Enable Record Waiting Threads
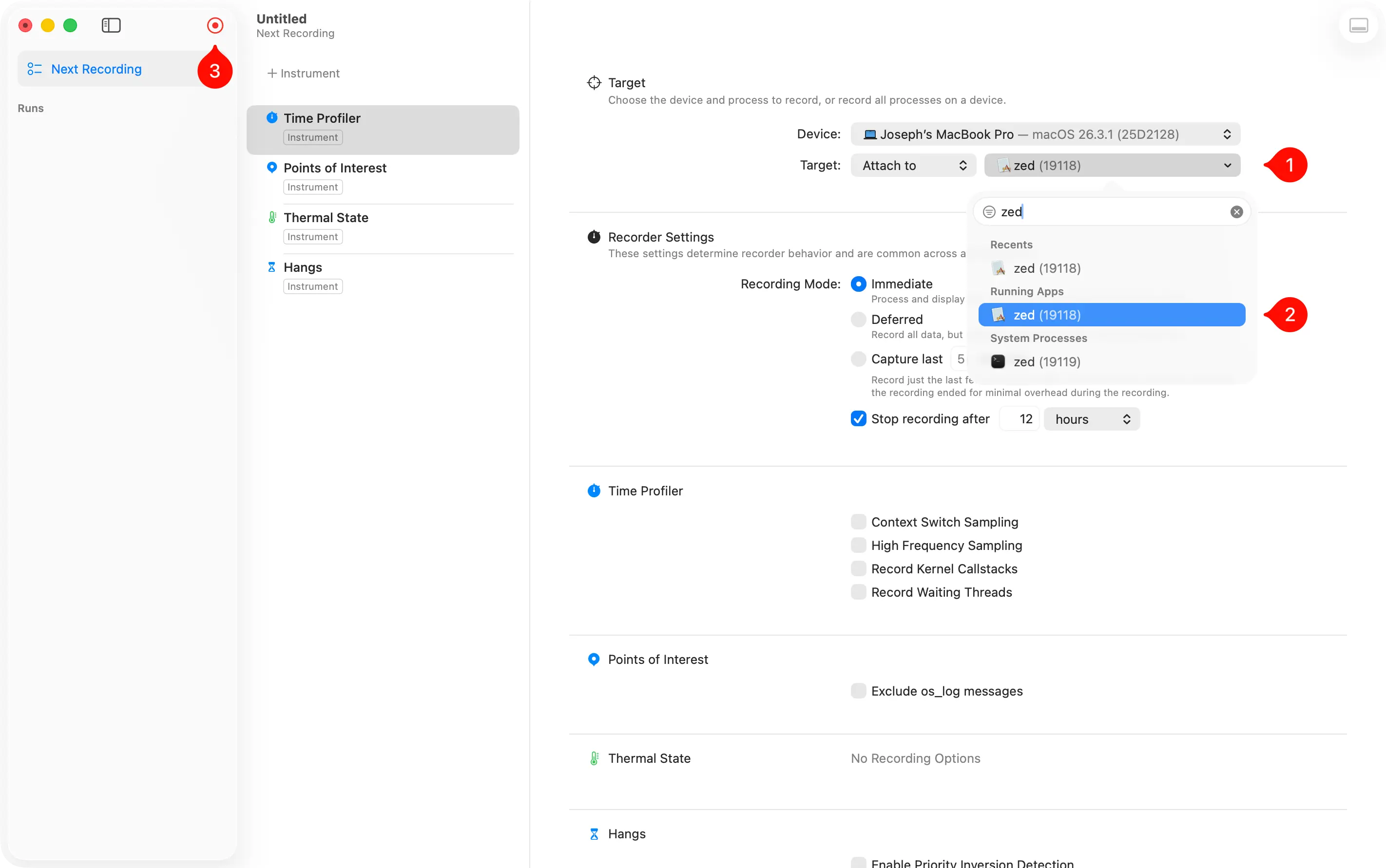1386x868 pixels. 858,592
